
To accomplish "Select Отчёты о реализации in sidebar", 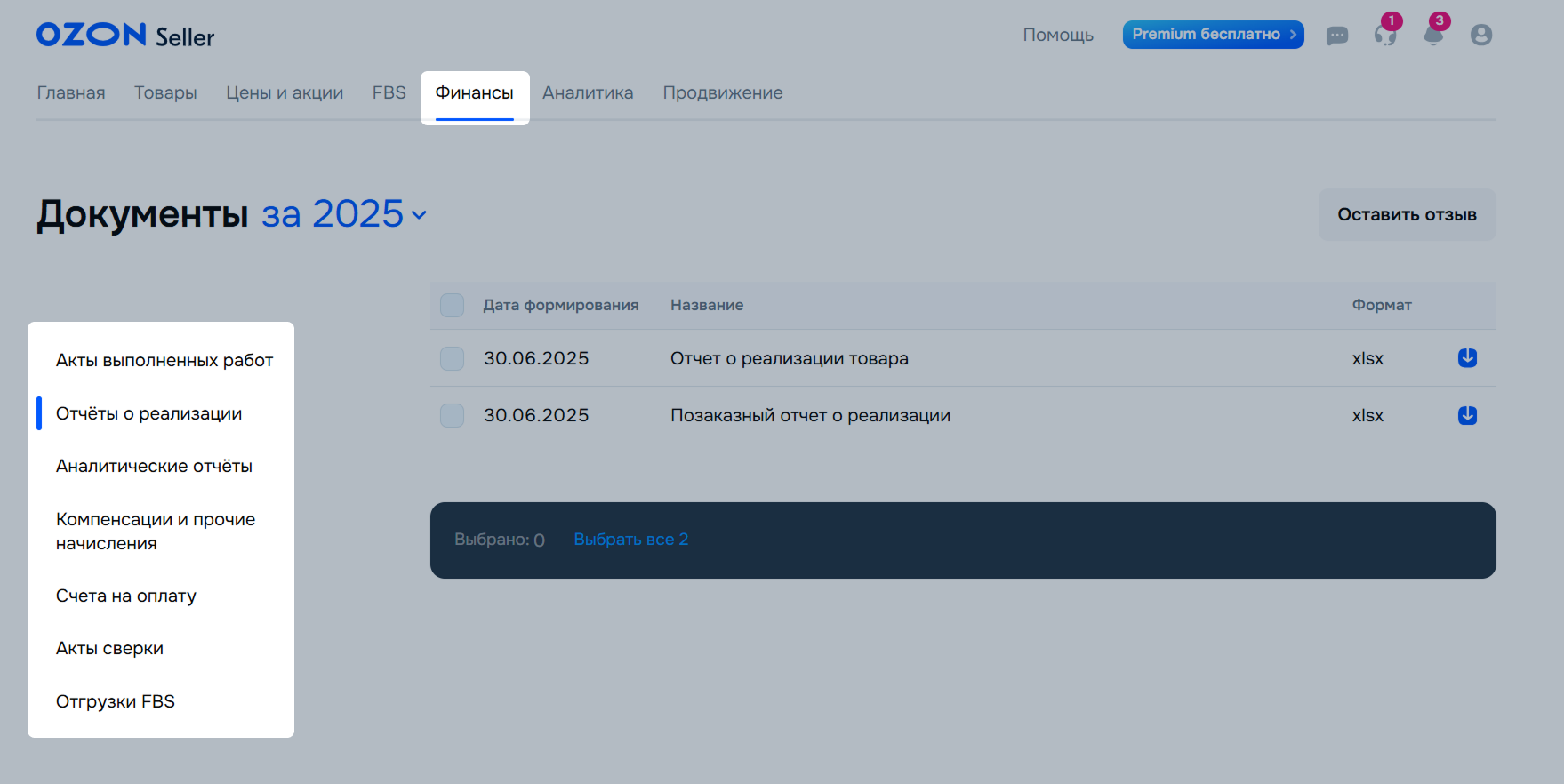I will click(148, 413).
